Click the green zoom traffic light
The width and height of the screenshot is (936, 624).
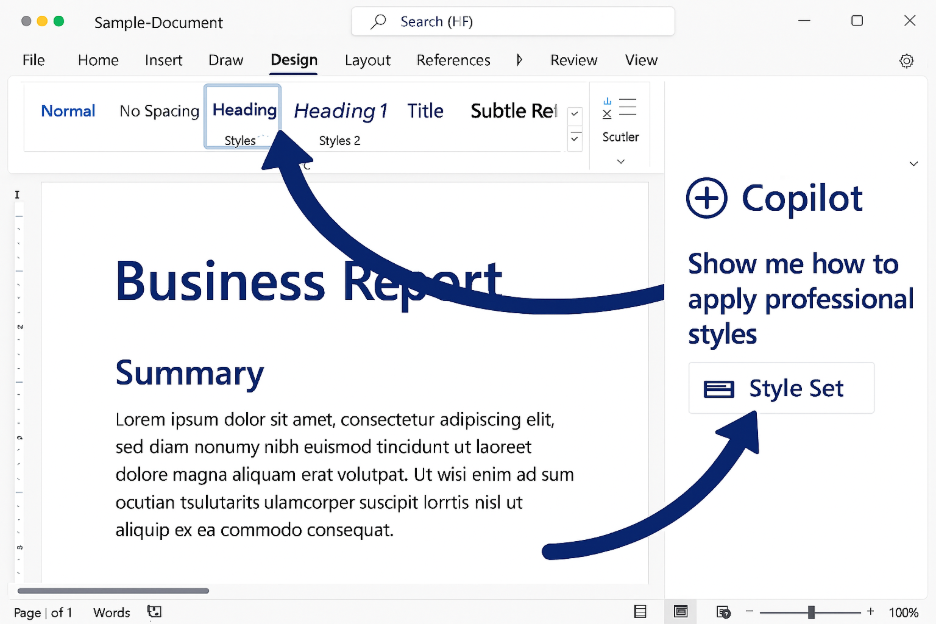(58, 21)
